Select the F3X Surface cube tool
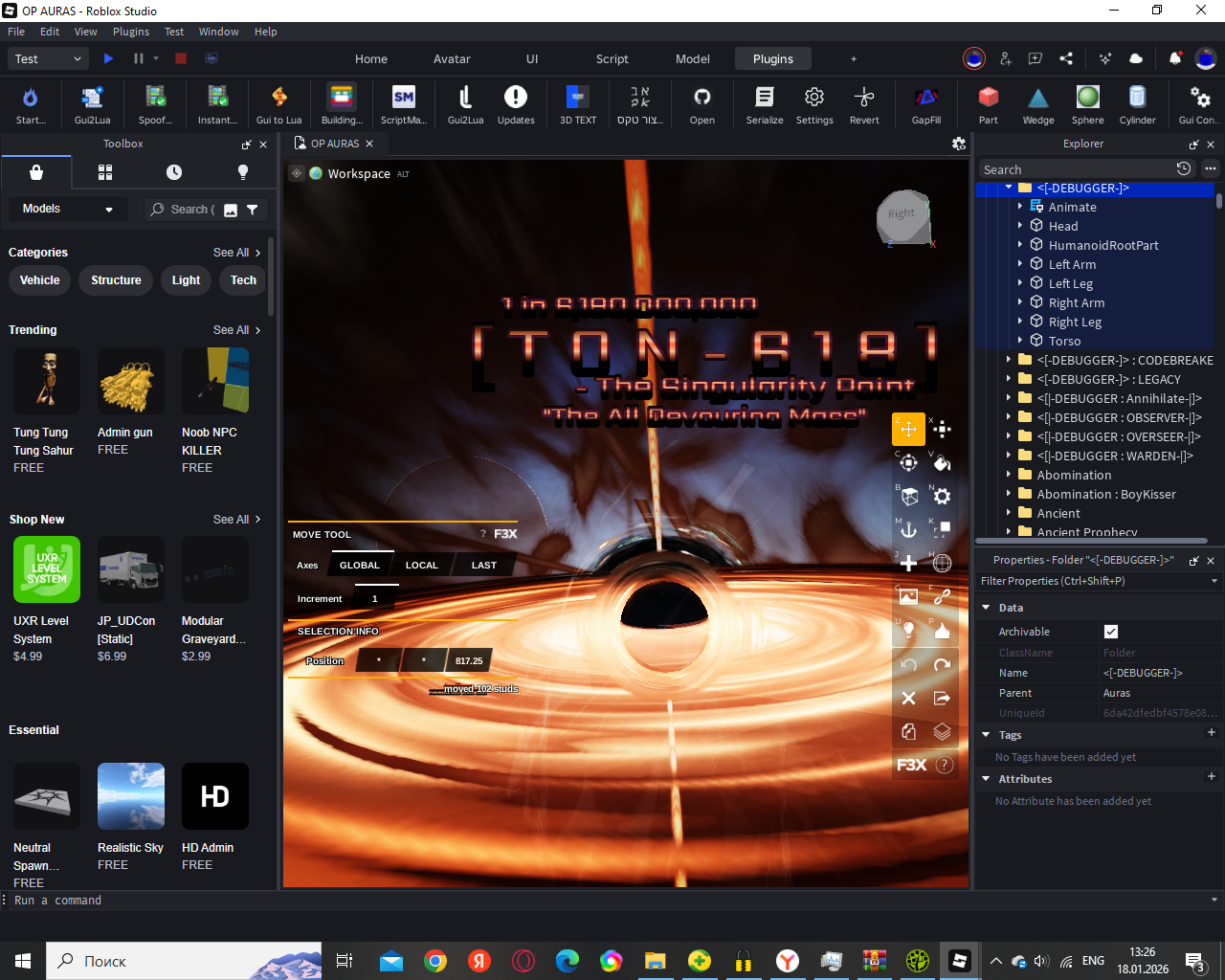 tap(908, 497)
